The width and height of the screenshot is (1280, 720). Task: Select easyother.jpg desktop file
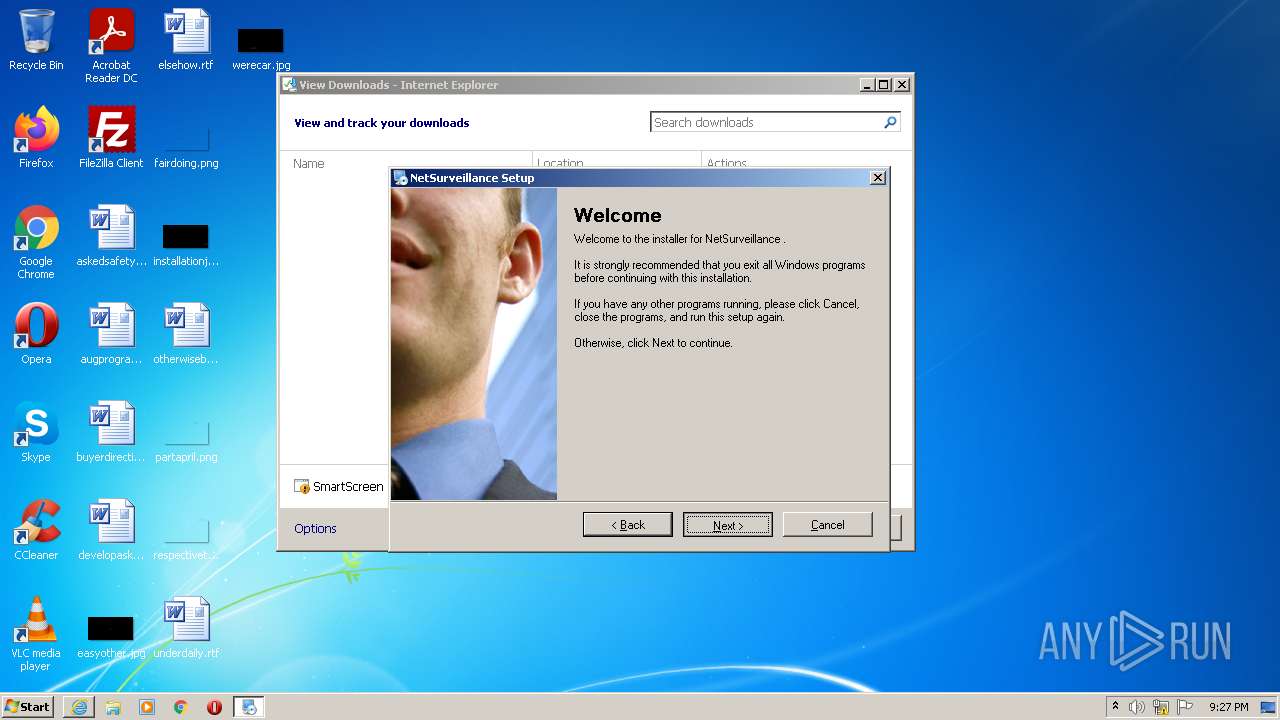pos(111,636)
